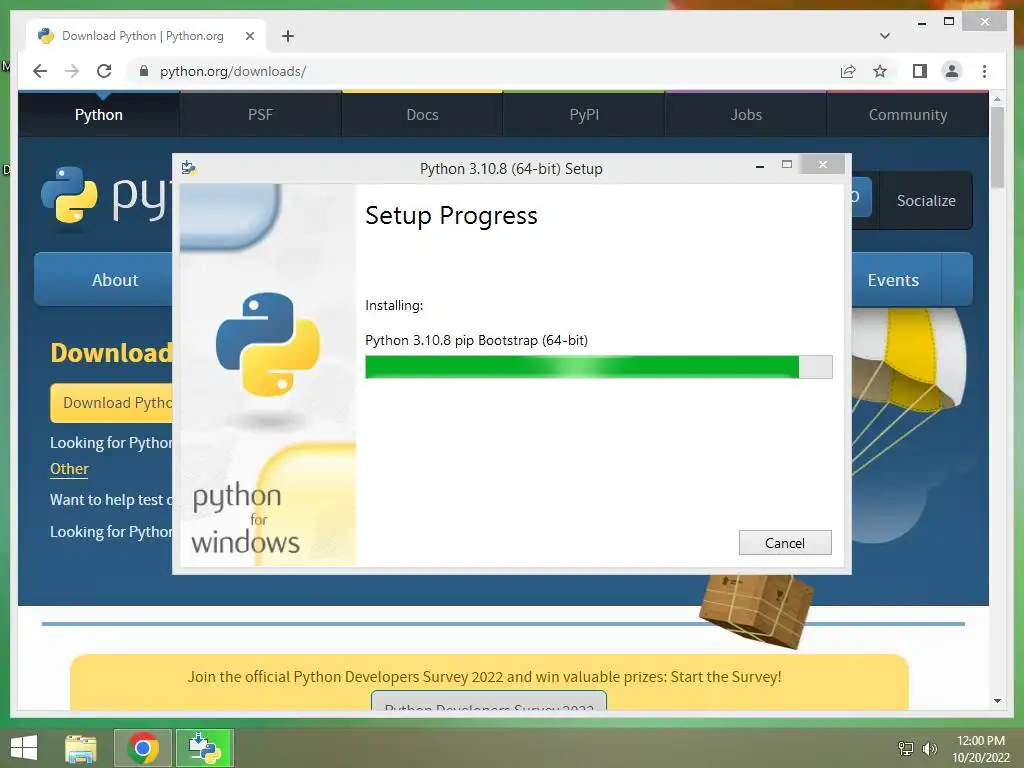
Task: Click the volume speaker tray icon
Action: 930,748
